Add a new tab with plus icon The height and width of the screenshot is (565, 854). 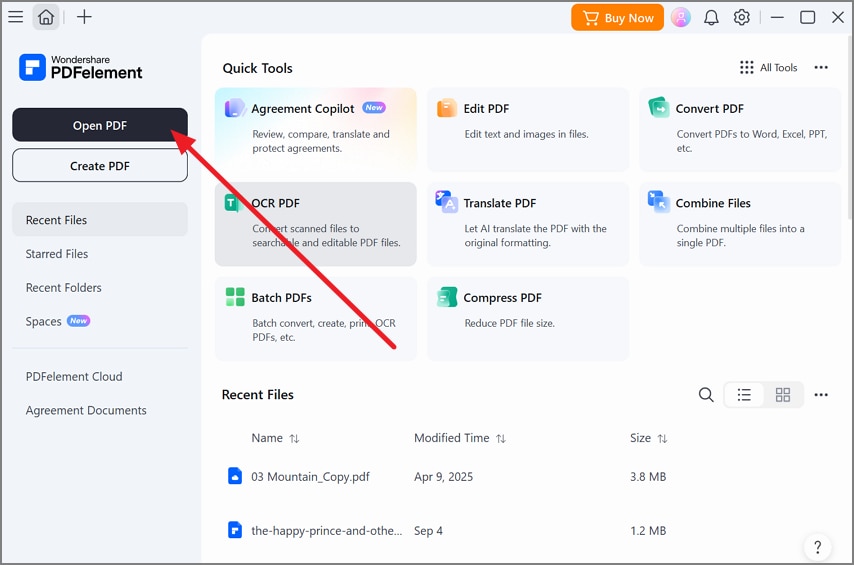(x=84, y=17)
